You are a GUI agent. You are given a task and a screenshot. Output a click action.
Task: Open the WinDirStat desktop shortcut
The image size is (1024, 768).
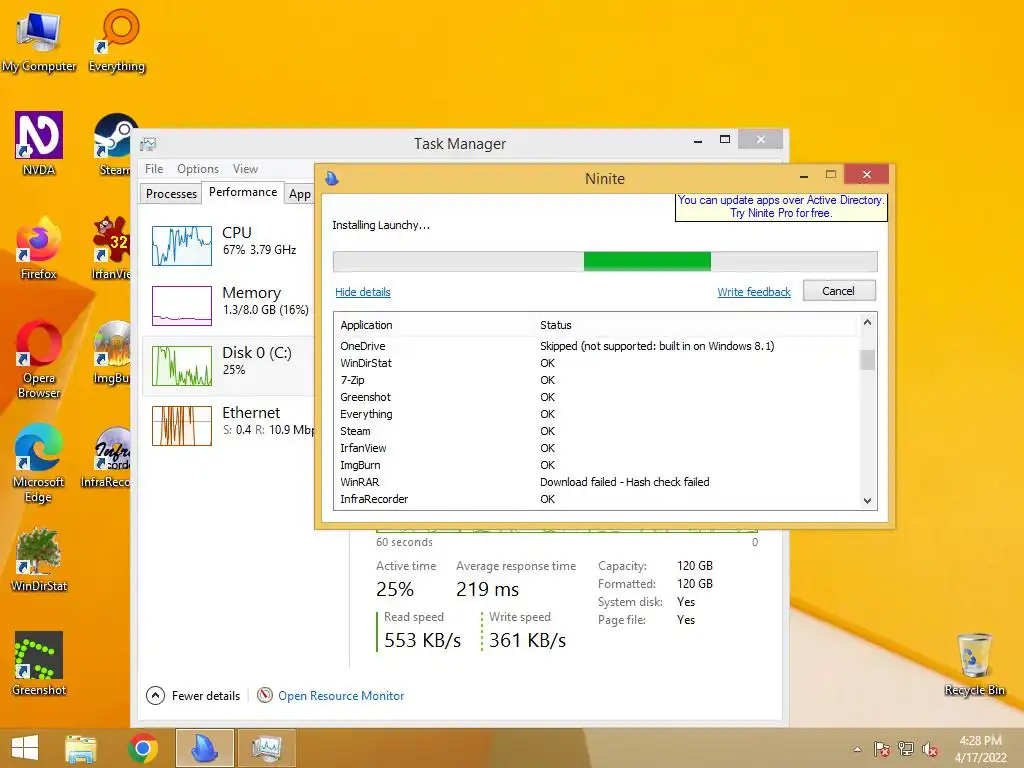tap(39, 560)
